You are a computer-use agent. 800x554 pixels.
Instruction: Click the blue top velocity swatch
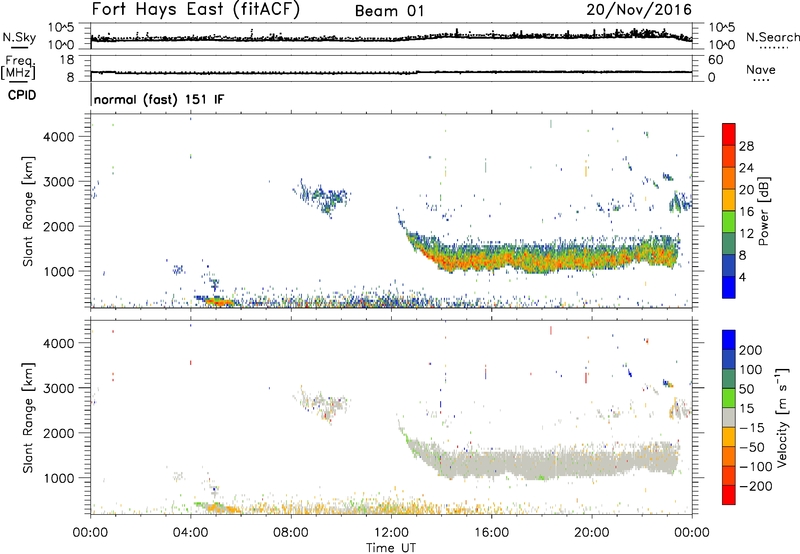[729, 340]
